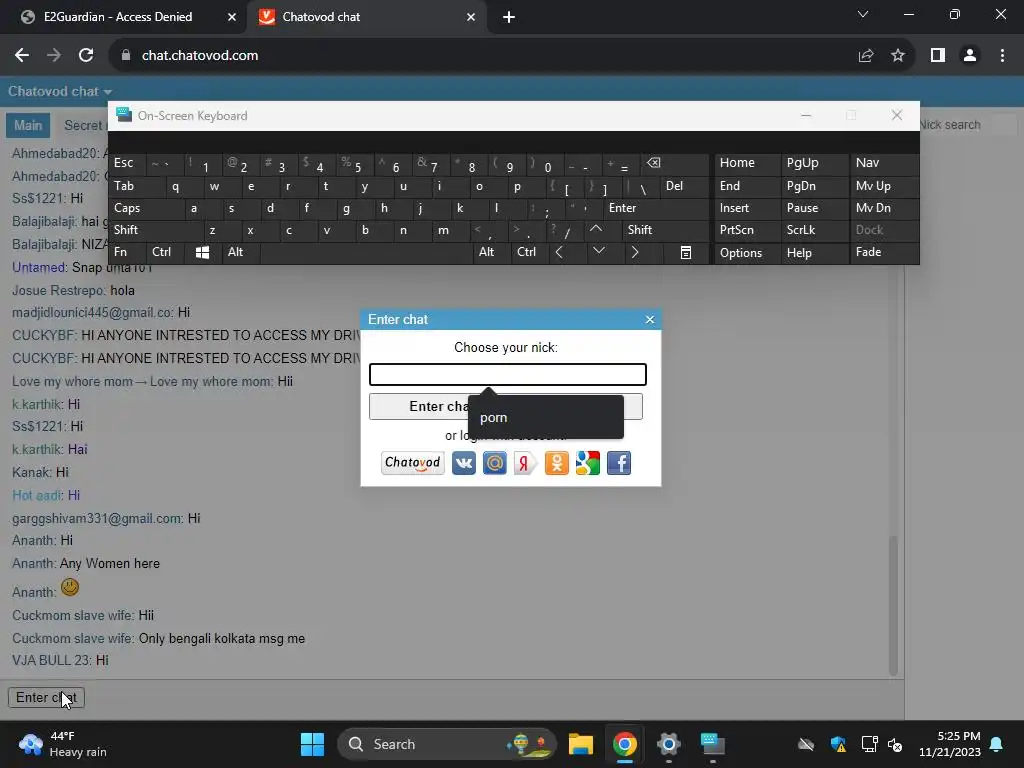Toggle the Fade key on the On-Screen Keyboard

[x=884, y=252]
